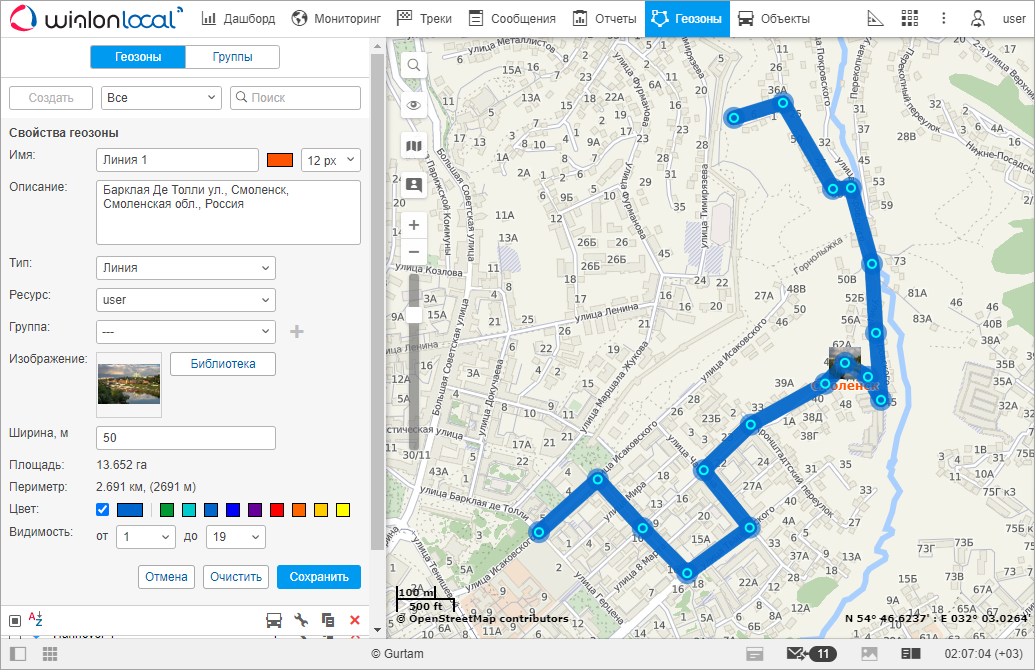The height and width of the screenshot is (670, 1035).
Task: Click the bottom bar picture icon
Action: pos(869,653)
